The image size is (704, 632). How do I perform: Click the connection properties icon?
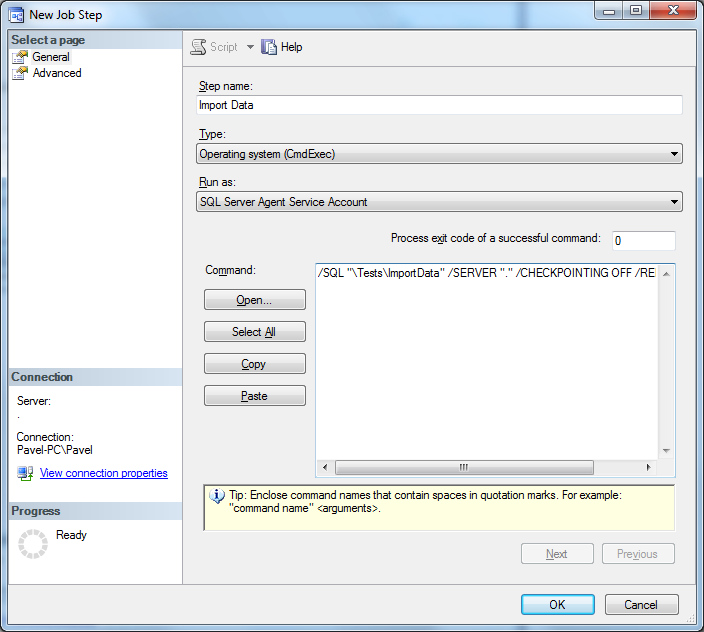[25, 474]
